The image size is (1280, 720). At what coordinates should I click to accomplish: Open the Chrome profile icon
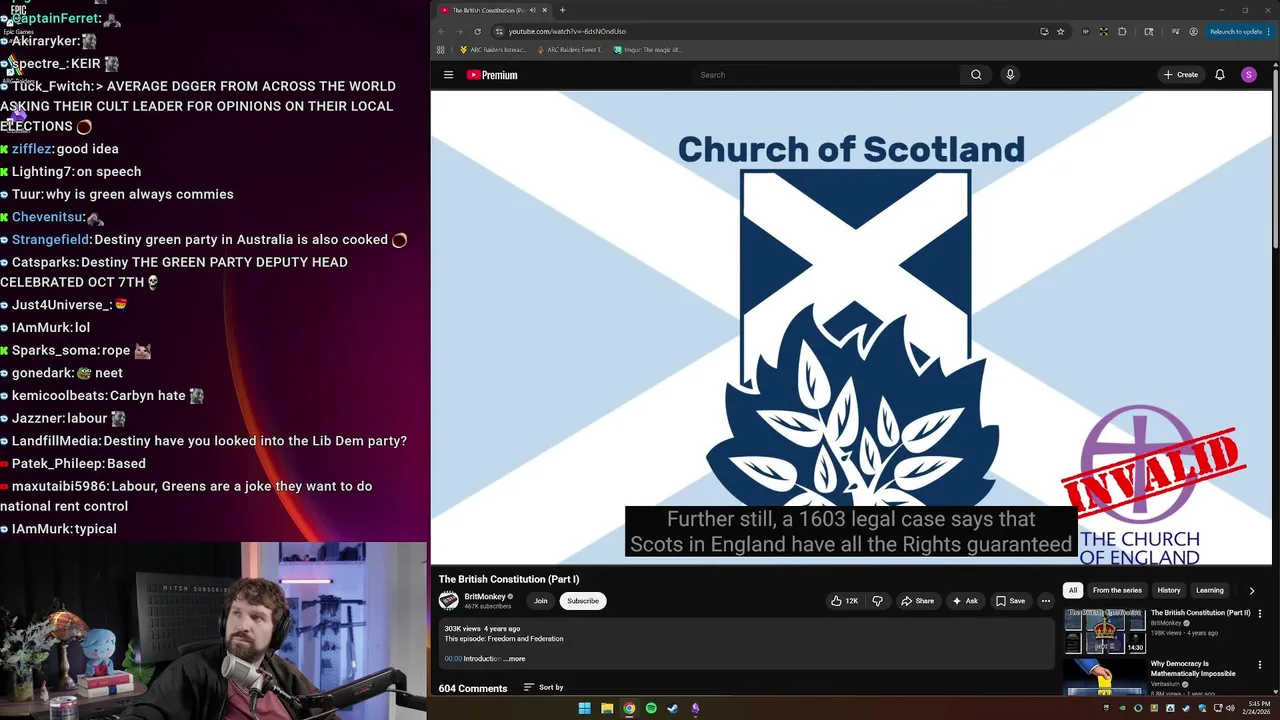[x=1193, y=31]
